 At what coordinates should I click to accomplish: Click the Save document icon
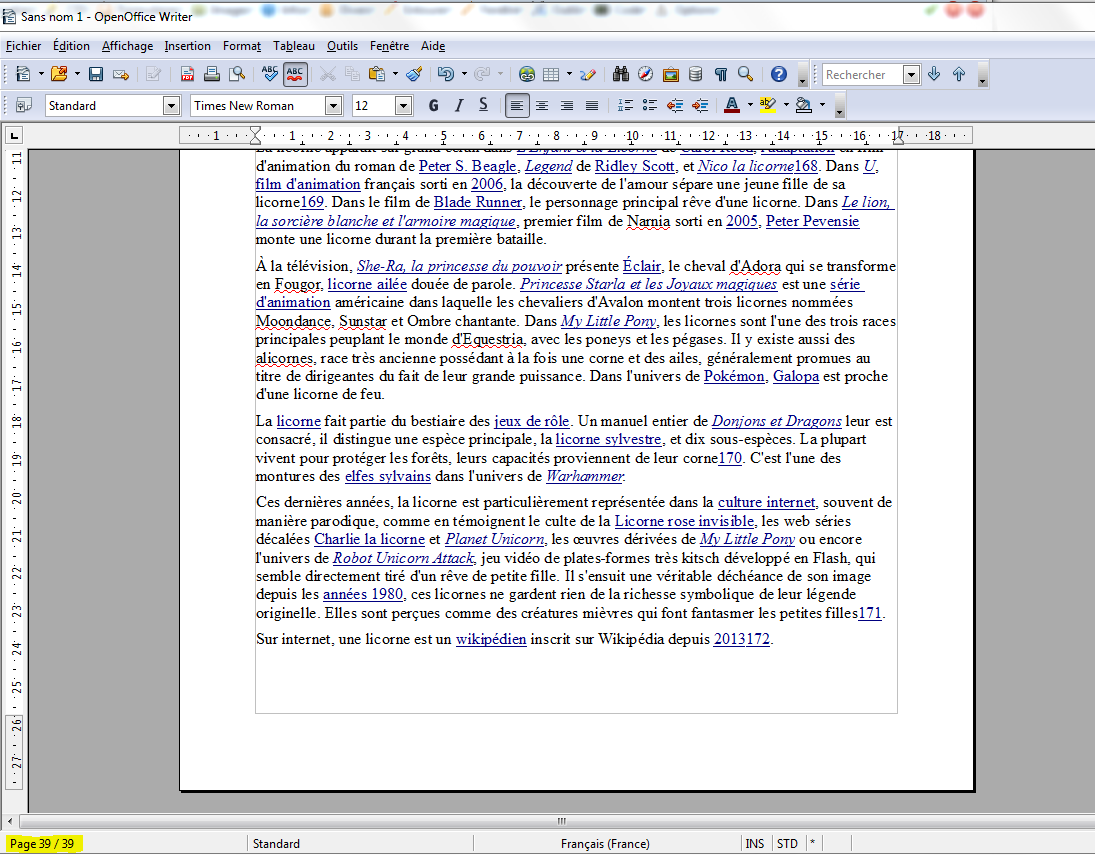[x=96, y=74]
